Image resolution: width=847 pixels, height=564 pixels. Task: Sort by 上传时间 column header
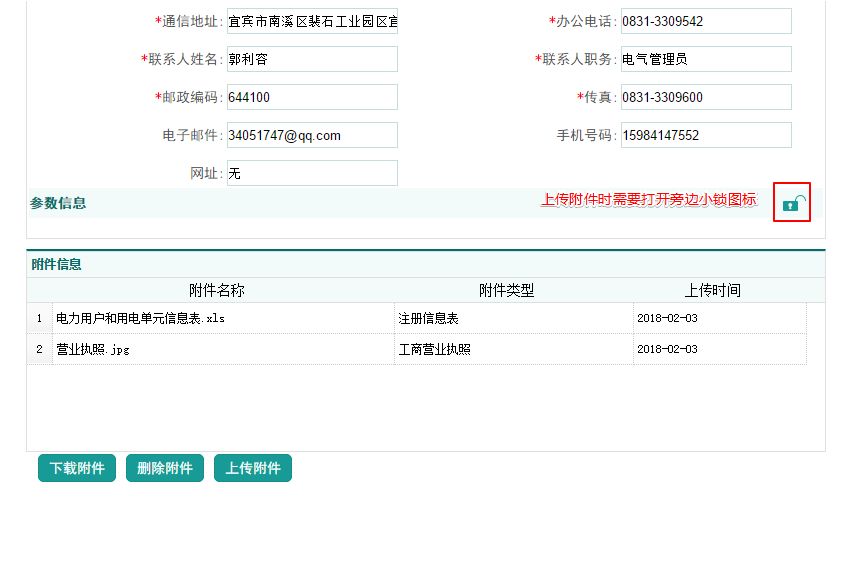pyautogui.click(x=712, y=291)
